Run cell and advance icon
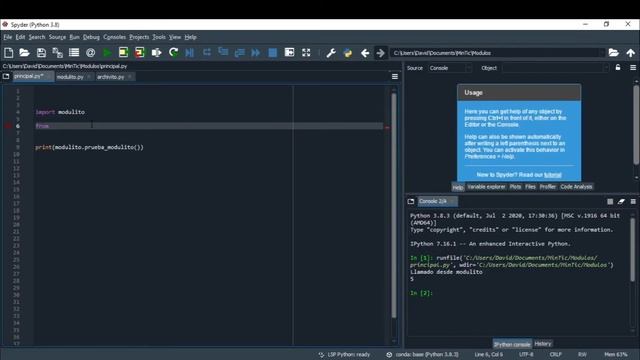This screenshot has height=360, width=640. point(140,53)
